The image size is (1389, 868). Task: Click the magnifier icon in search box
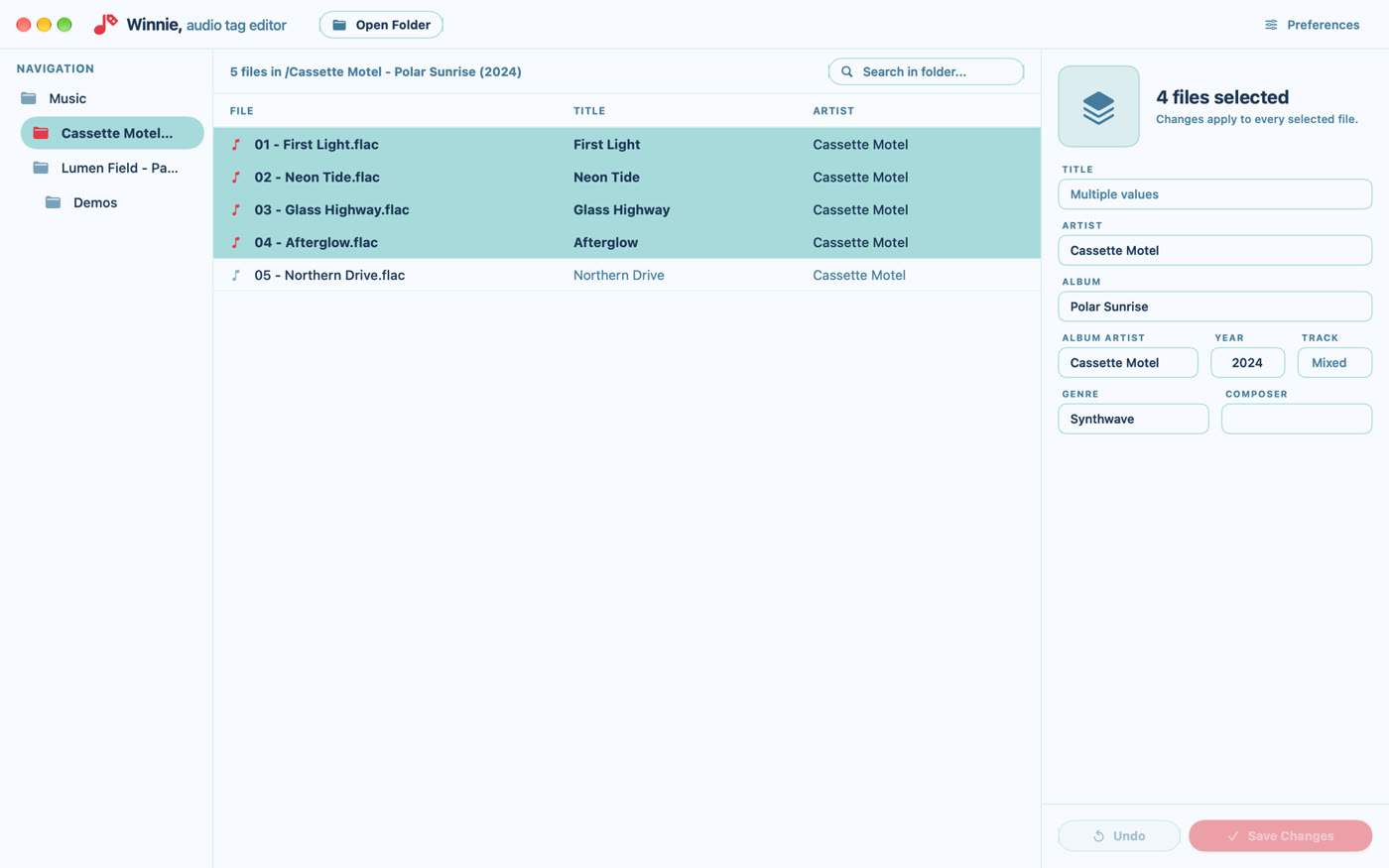[x=847, y=71]
